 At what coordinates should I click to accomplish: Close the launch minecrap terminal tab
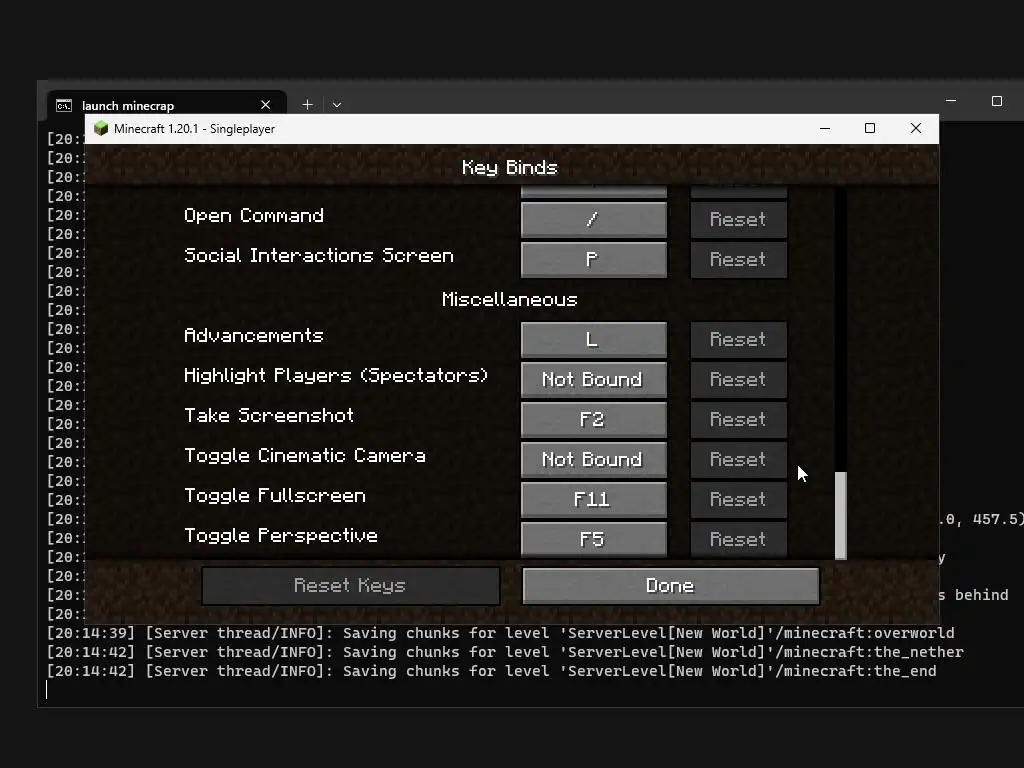click(265, 105)
